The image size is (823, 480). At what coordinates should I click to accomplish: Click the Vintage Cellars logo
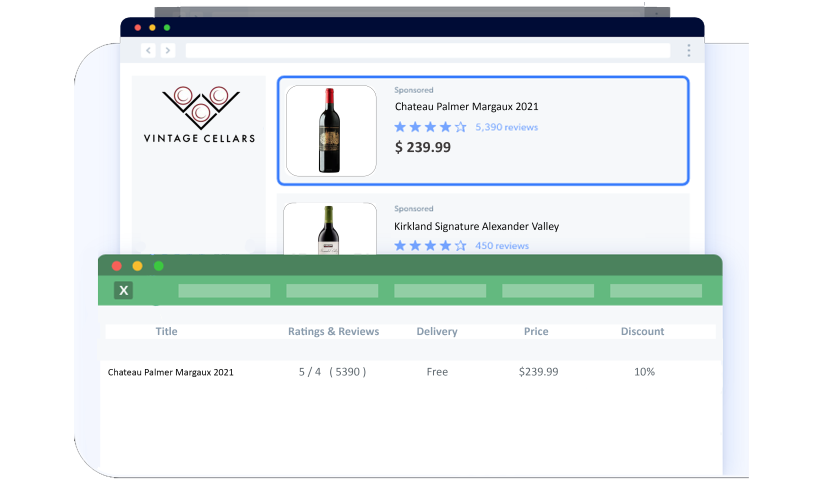click(x=200, y=115)
